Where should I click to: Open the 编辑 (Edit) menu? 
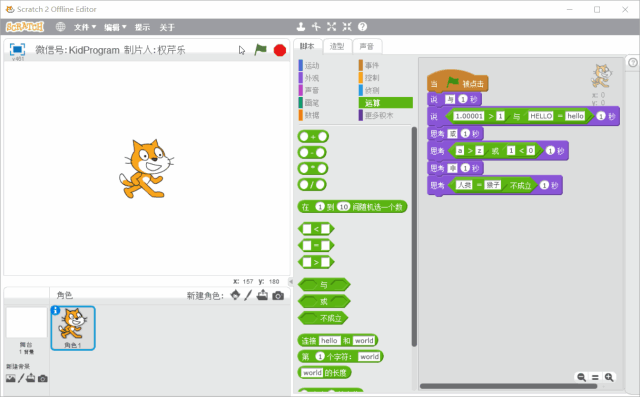pyautogui.click(x=115, y=27)
